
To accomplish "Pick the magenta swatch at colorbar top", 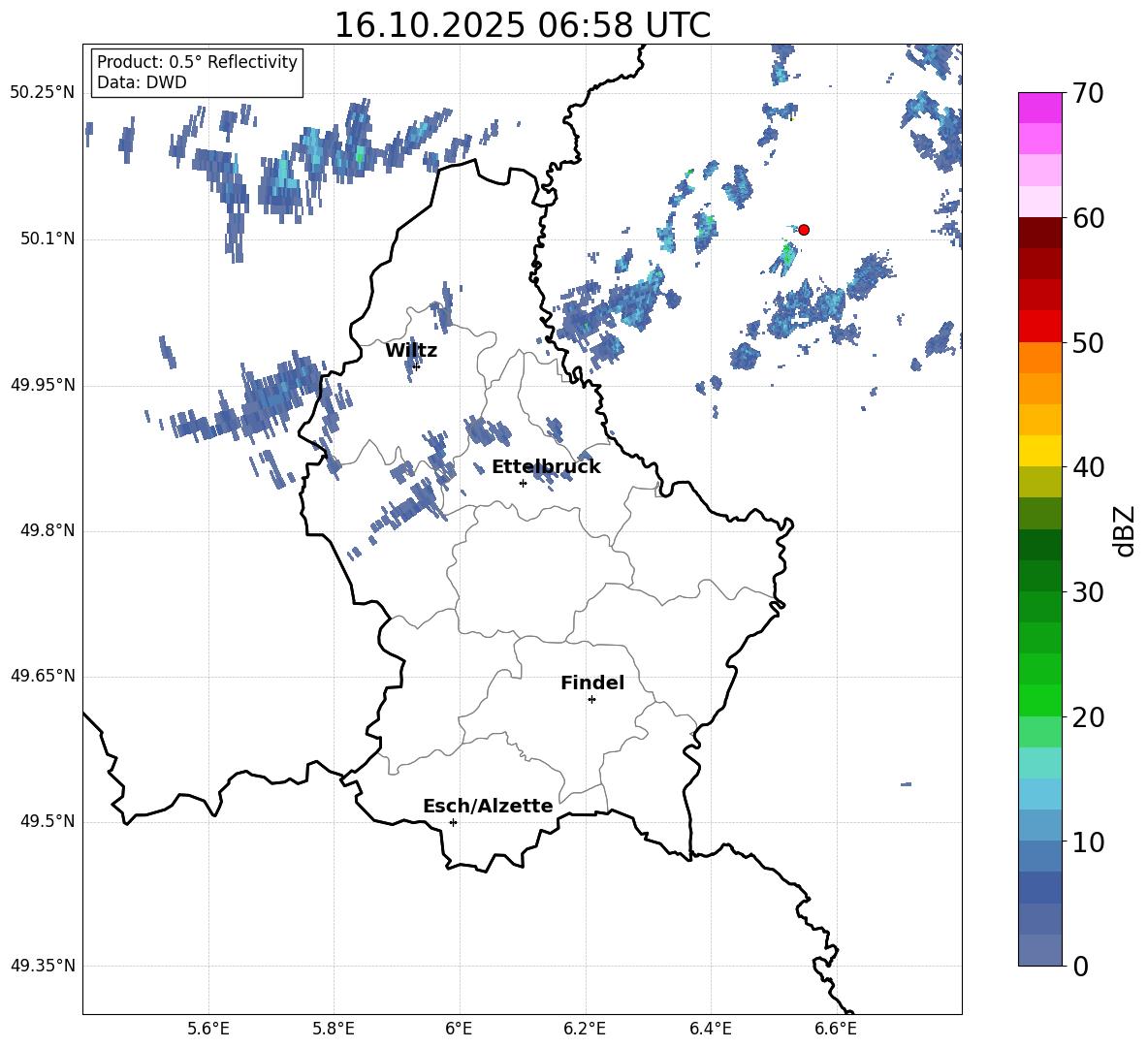I will (x=1040, y=108).
